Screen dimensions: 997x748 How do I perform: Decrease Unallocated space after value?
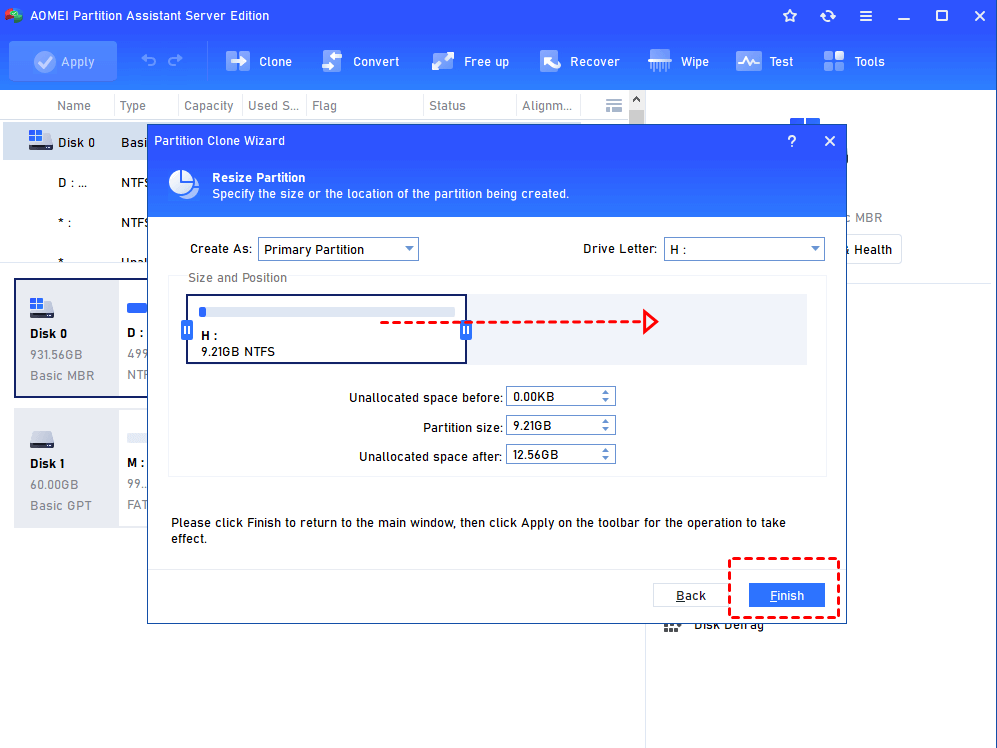605,459
